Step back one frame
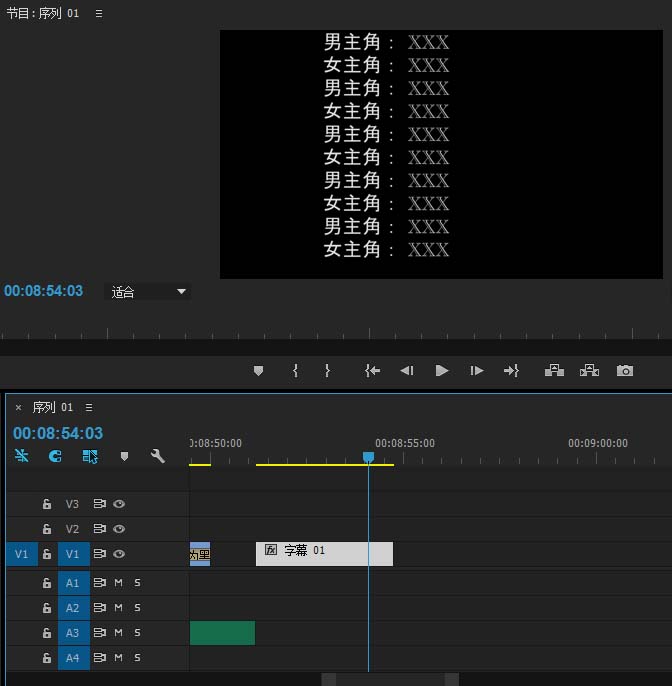This screenshot has width=672, height=686. click(x=407, y=371)
